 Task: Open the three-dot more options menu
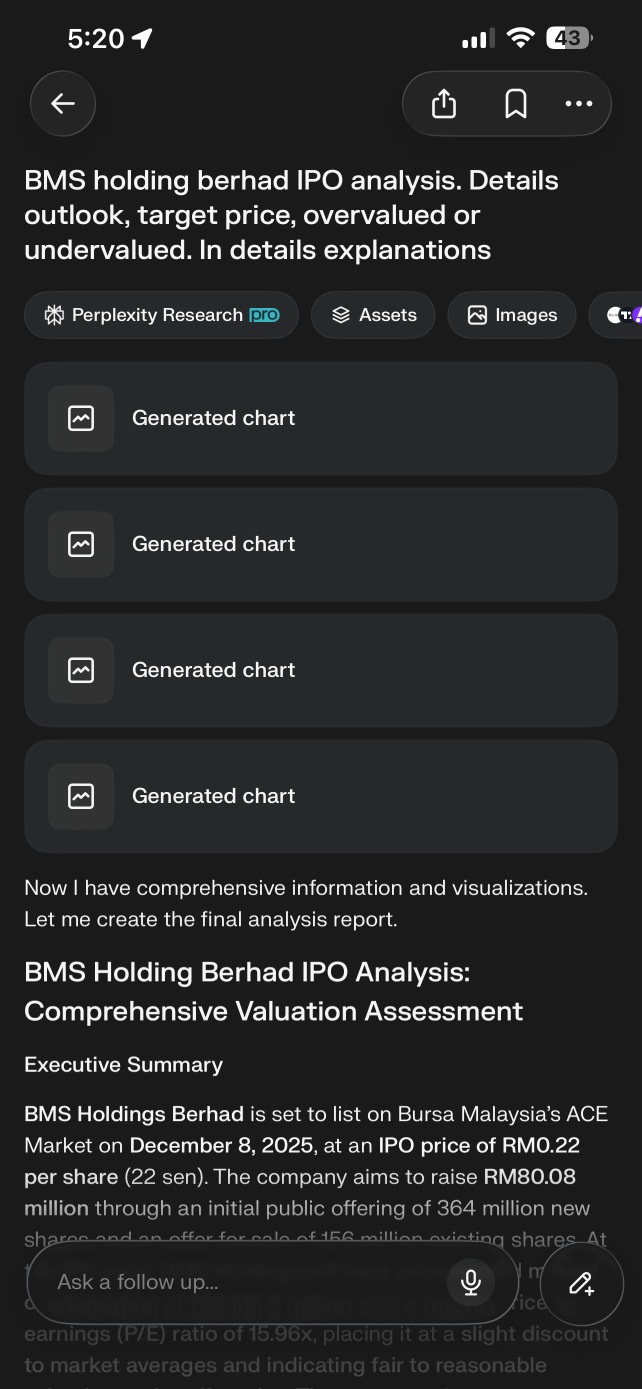tap(578, 103)
